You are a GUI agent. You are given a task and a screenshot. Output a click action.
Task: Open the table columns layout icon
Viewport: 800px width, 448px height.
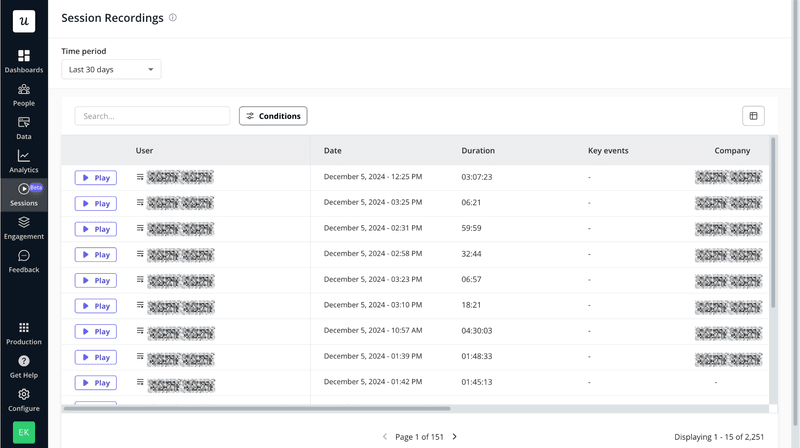tap(753, 116)
